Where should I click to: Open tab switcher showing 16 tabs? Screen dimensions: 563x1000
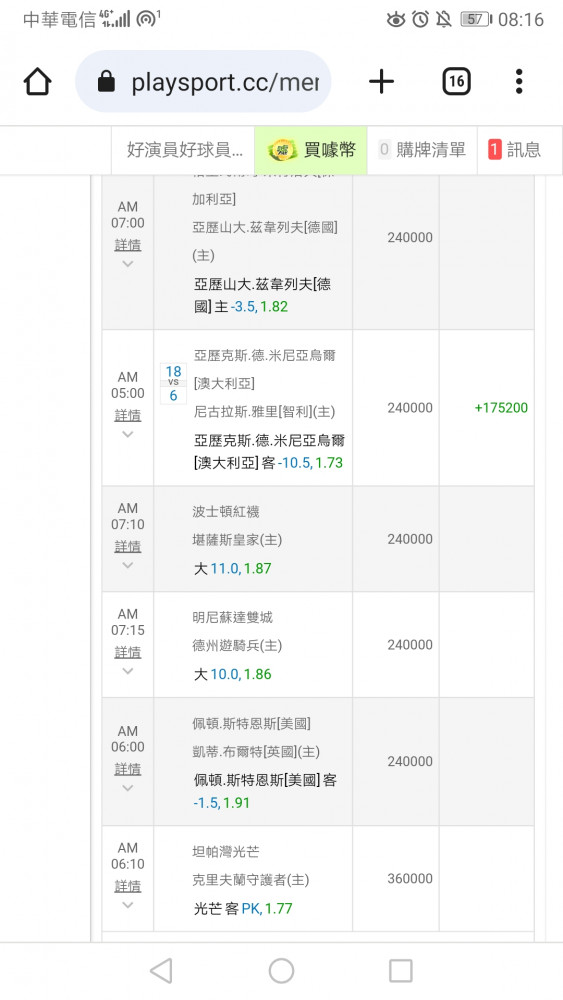tap(457, 82)
